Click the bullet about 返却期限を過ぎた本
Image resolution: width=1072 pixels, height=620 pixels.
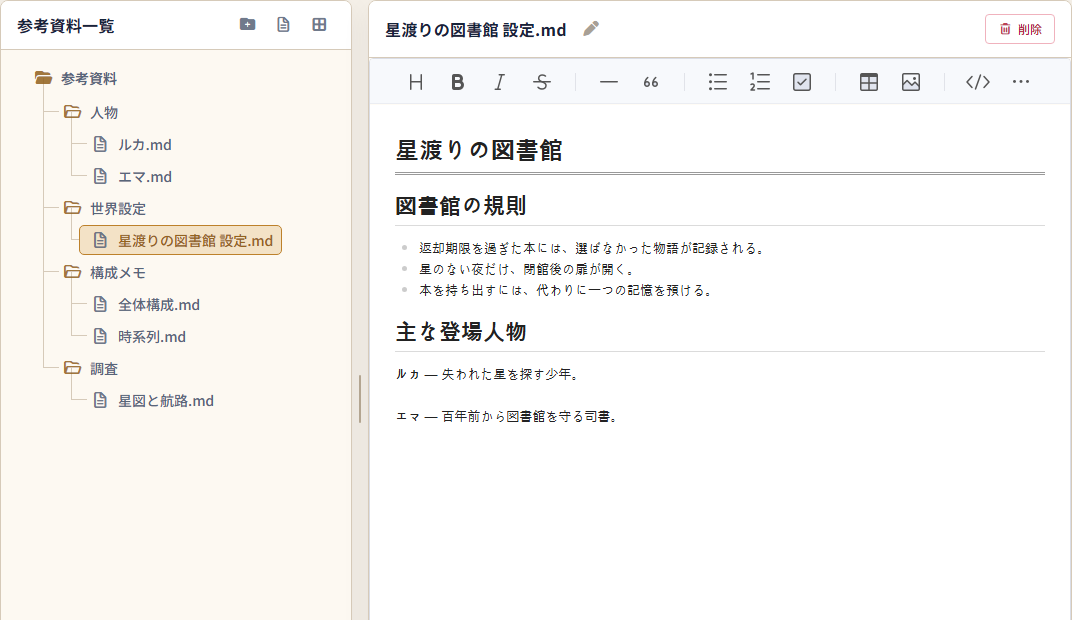pyautogui.click(x=591, y=248)
